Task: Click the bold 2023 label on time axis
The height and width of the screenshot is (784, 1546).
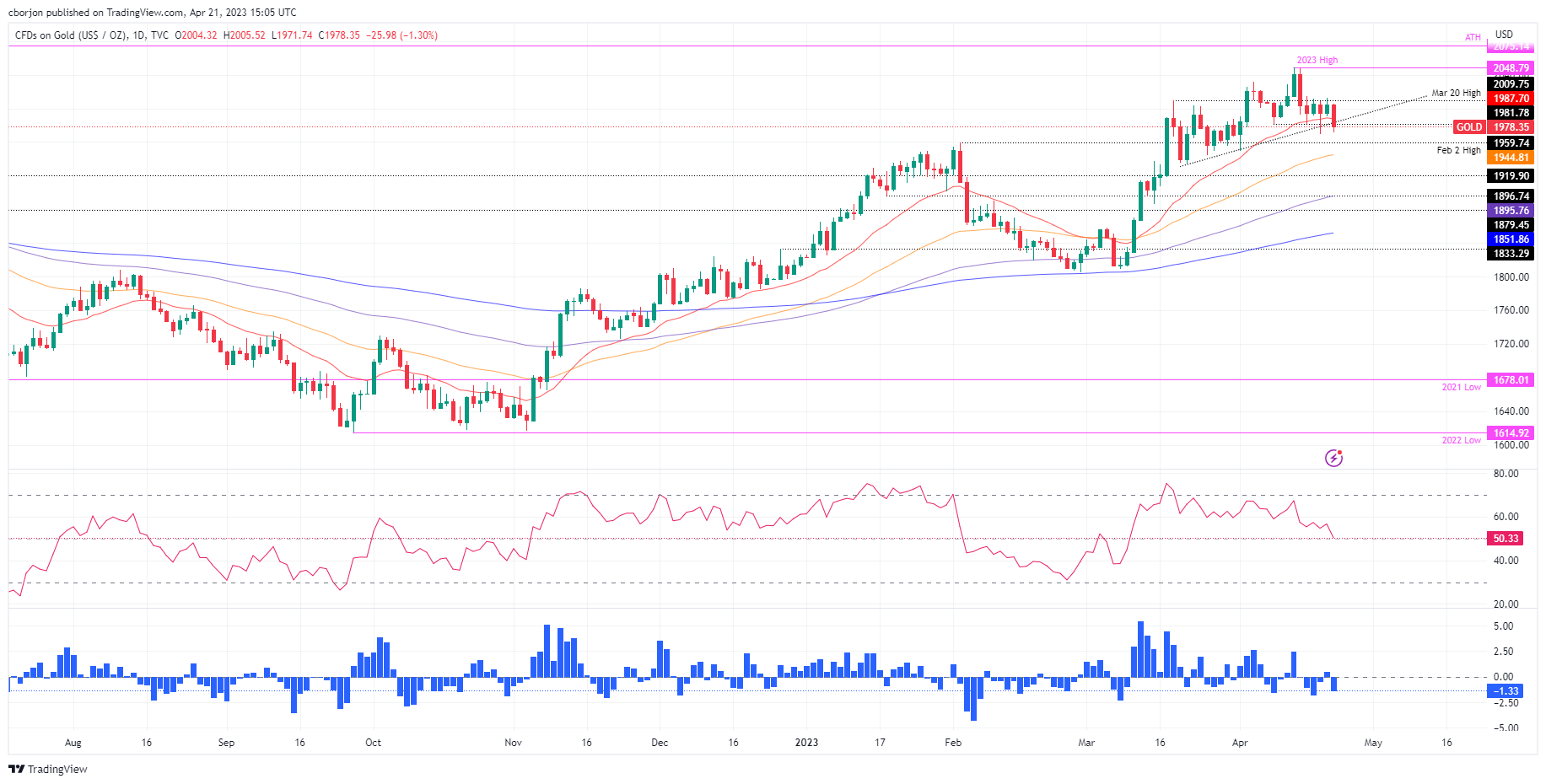Action: point(806,743)
